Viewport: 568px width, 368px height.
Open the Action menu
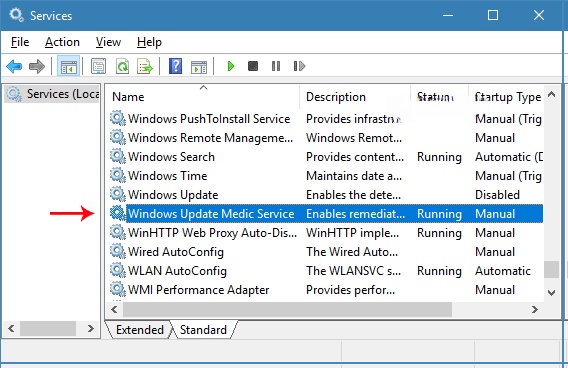[x=62, y=42]
